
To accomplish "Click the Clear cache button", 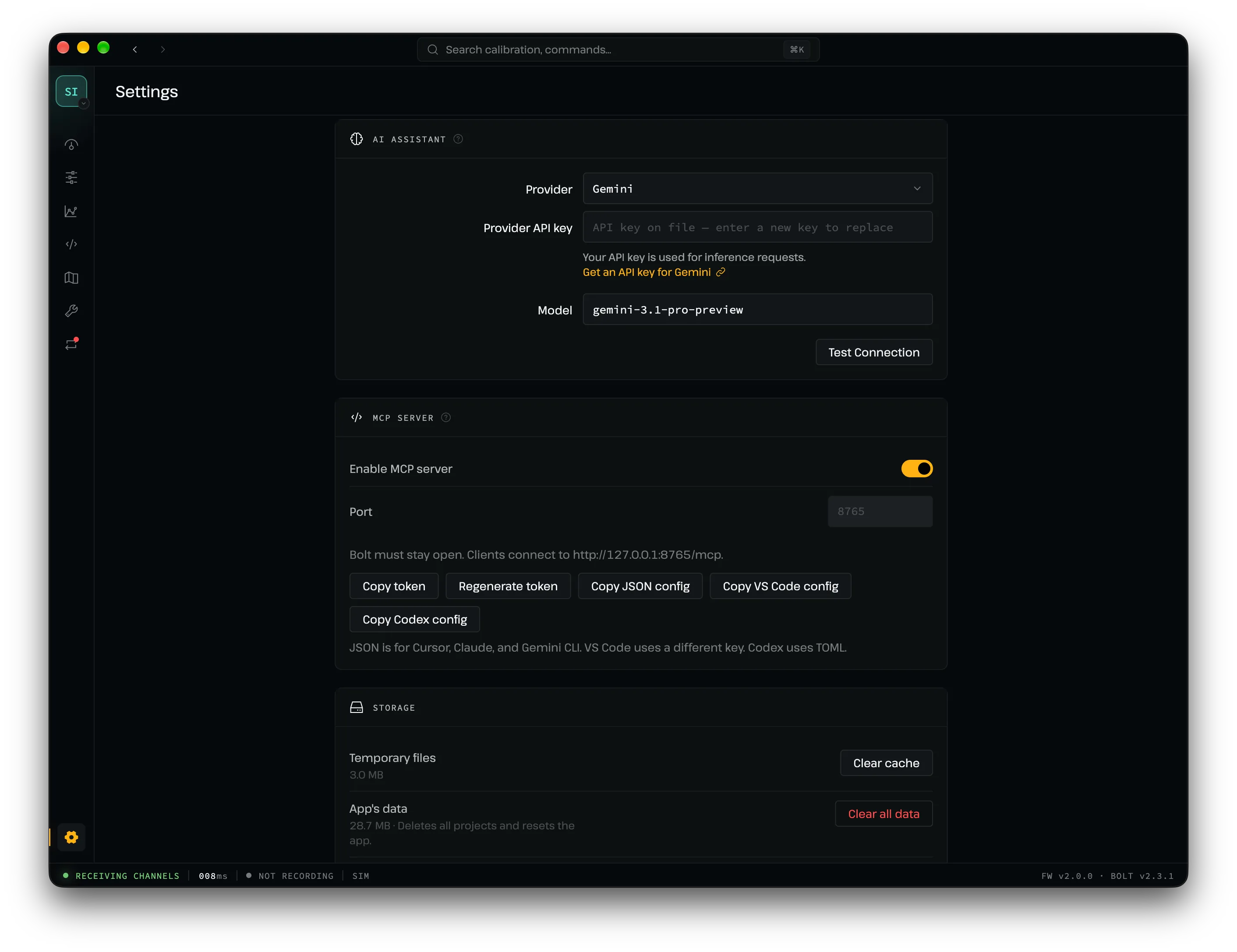I will (886, 763).
